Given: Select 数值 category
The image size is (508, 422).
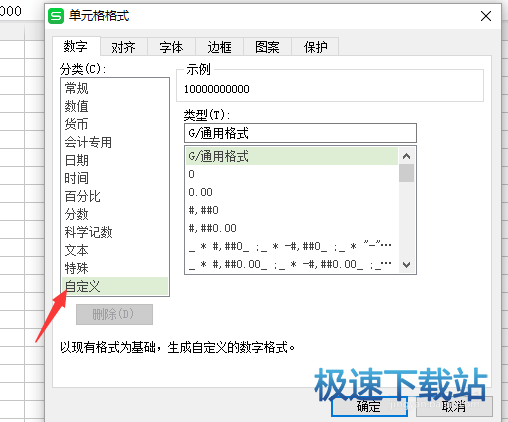Looking at the screenshot, I should tap(115, 106).
